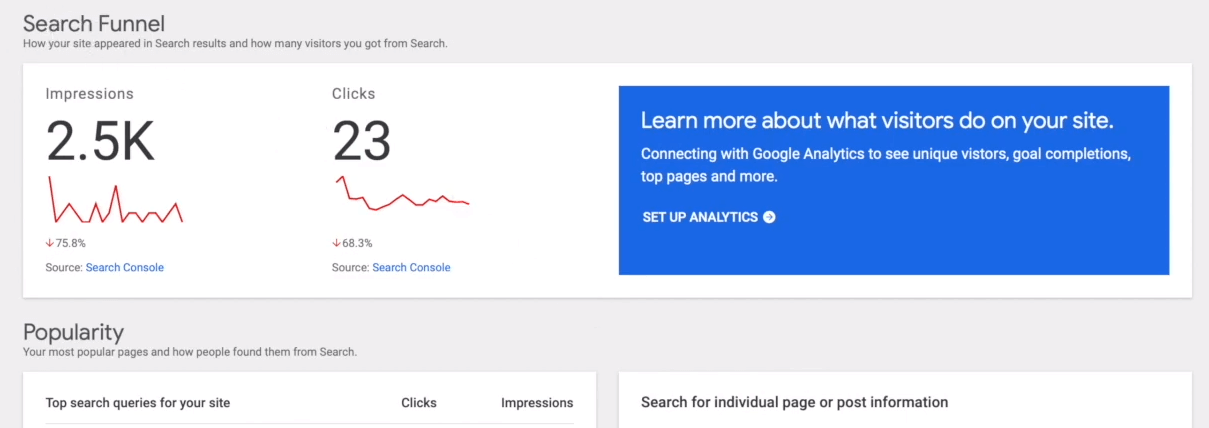Viewport: 1209px width, 428px height.
Task: Click the Search Funnel section heading
Action: [94, 23]
